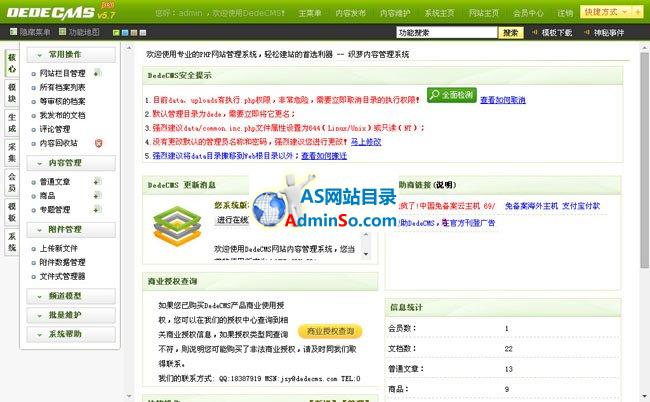Click the 支付宝付款 ad link

(x=581, y=206)
